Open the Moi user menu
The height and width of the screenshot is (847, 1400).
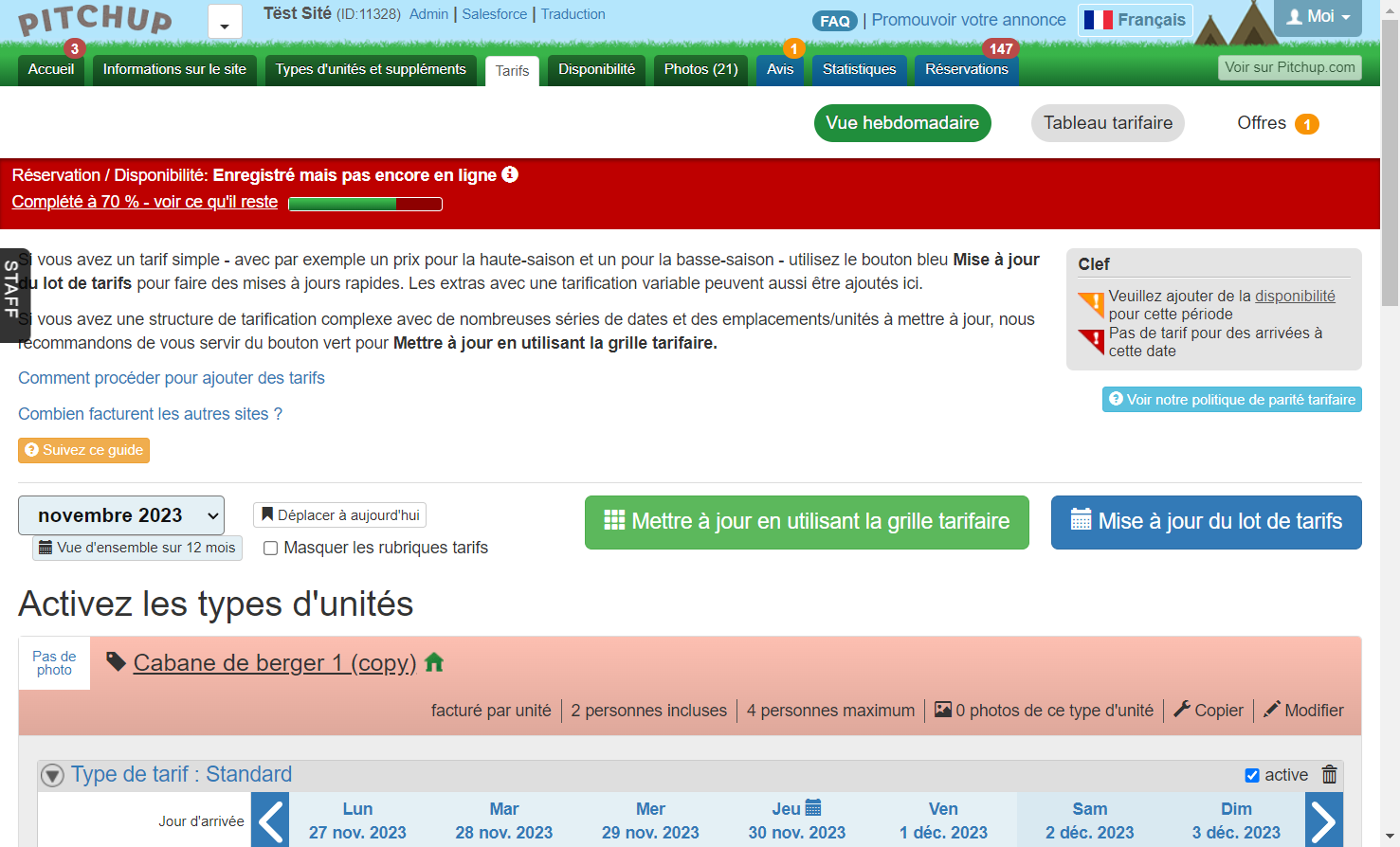tap(1318, 17)
